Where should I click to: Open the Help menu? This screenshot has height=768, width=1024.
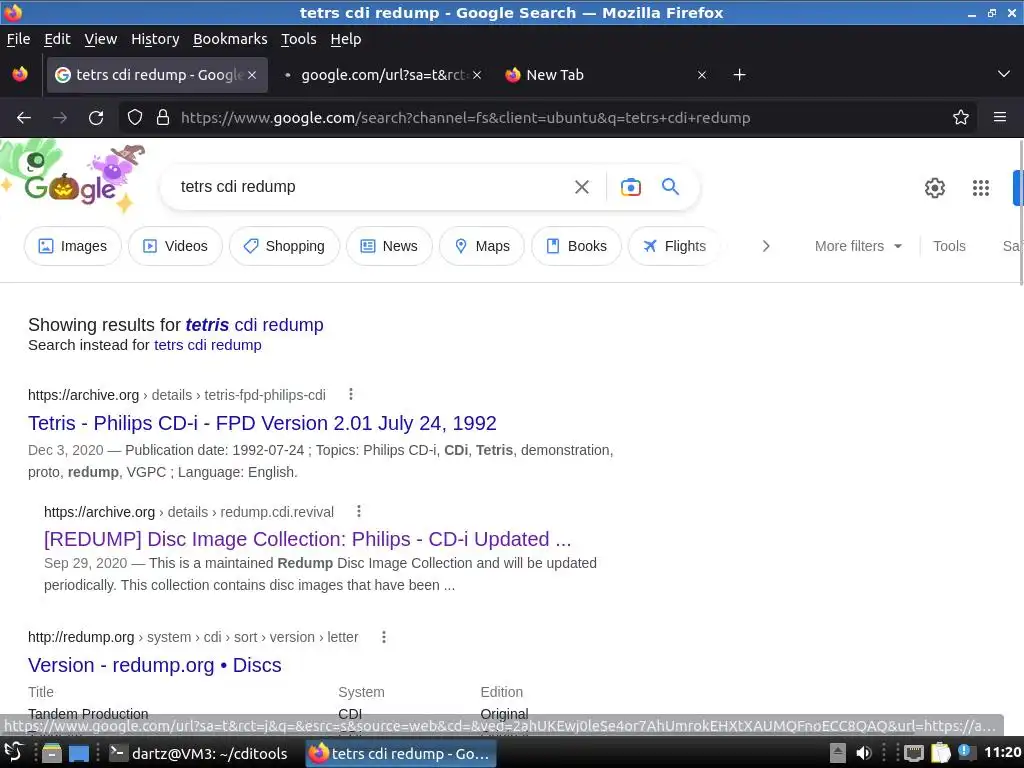tap(345, 39)
